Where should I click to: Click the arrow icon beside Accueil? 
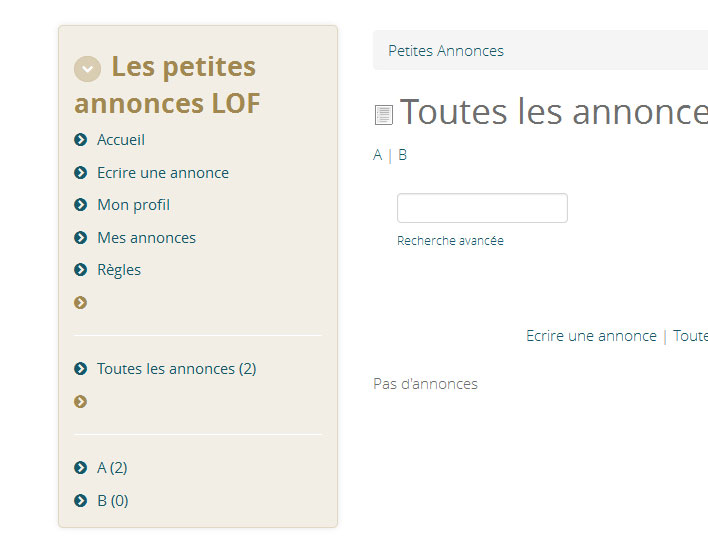tap(80, 140)
